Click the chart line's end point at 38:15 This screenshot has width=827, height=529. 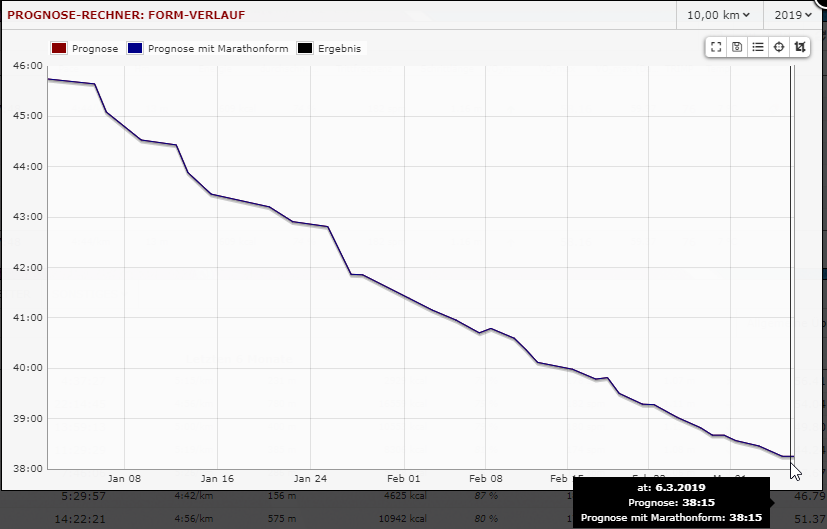(x=791, y=456)
